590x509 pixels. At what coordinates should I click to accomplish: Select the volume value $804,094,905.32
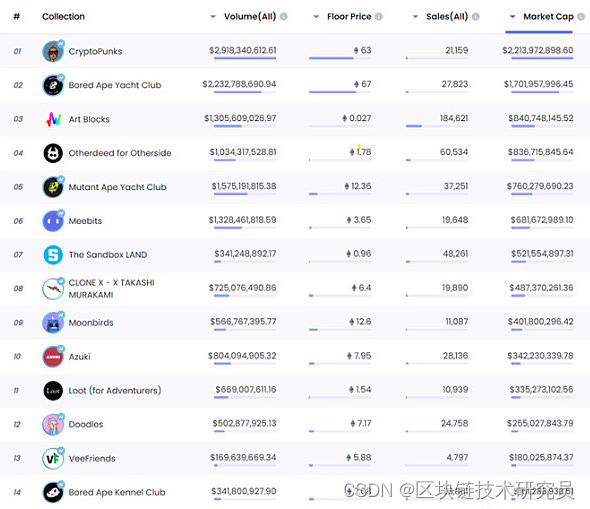[242, 356]
